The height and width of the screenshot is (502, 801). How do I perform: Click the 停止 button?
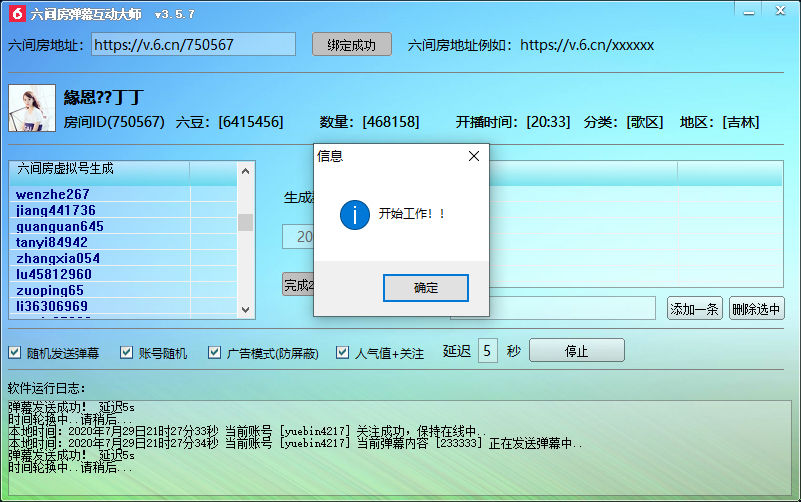(576, 351)
